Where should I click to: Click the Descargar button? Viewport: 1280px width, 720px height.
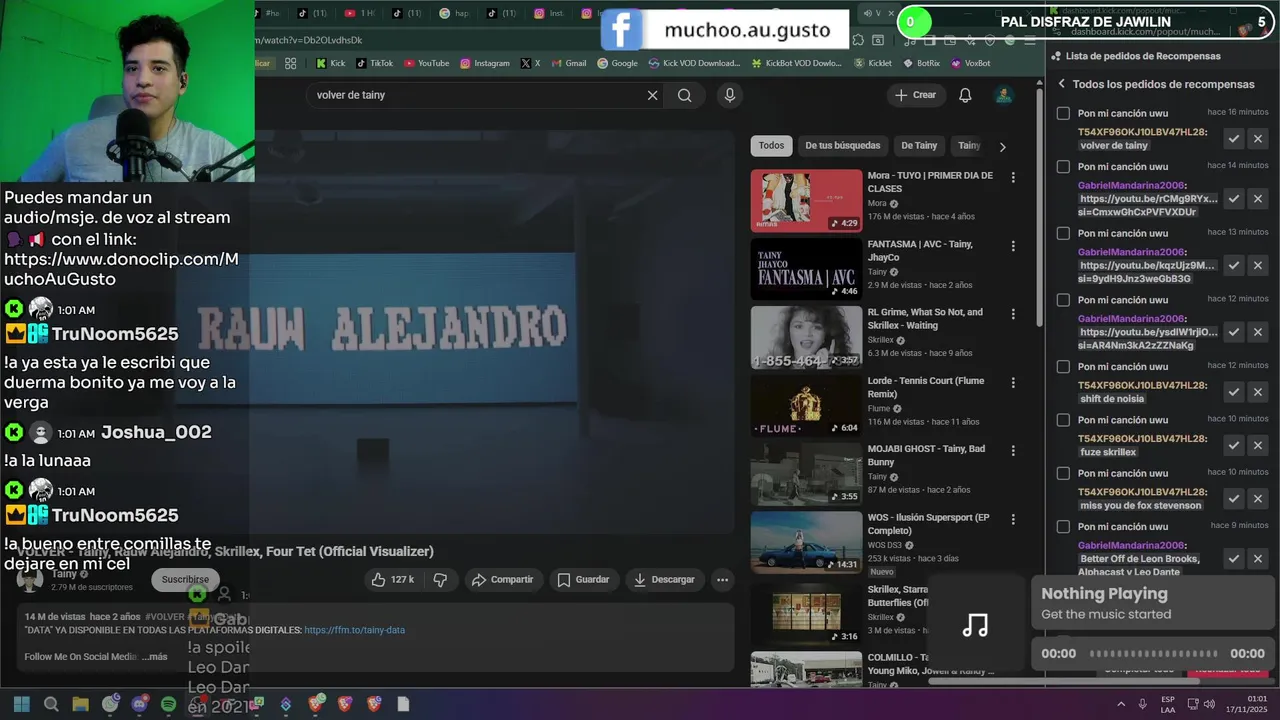click(x=664, y=579)
